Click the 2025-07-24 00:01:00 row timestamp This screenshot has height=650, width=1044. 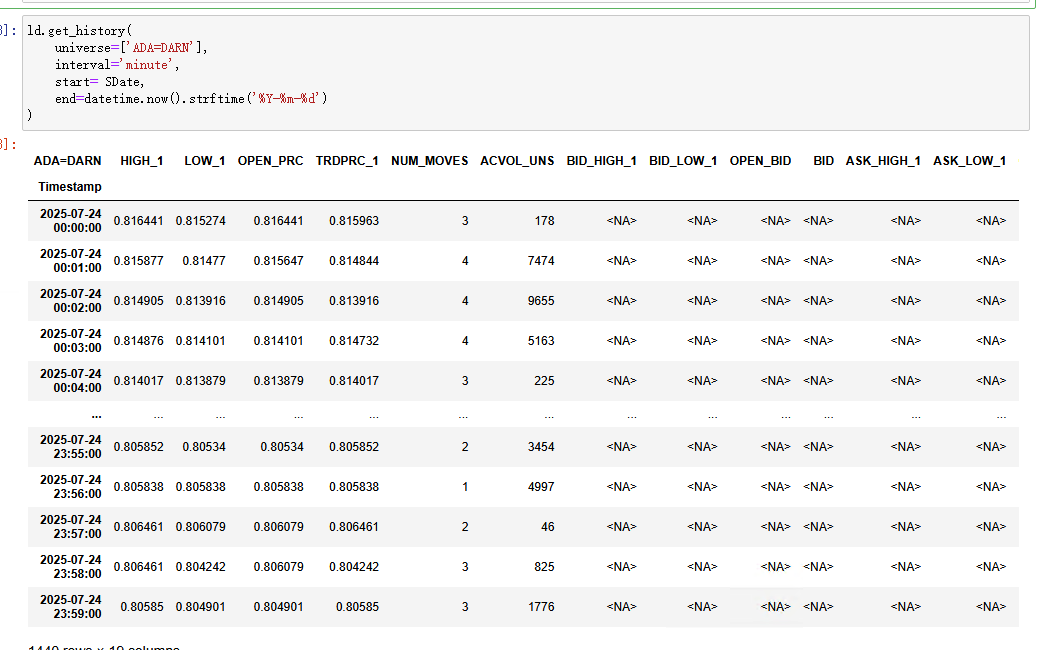[71, 261]
